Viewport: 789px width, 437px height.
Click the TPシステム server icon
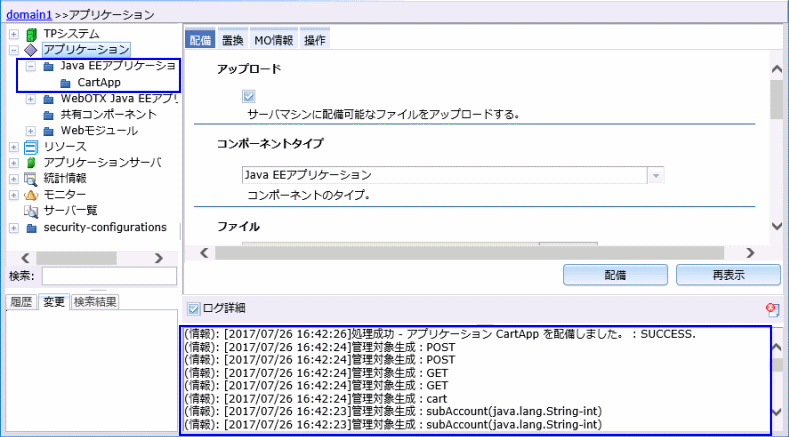pyautogui.click(x=31, y=34)
